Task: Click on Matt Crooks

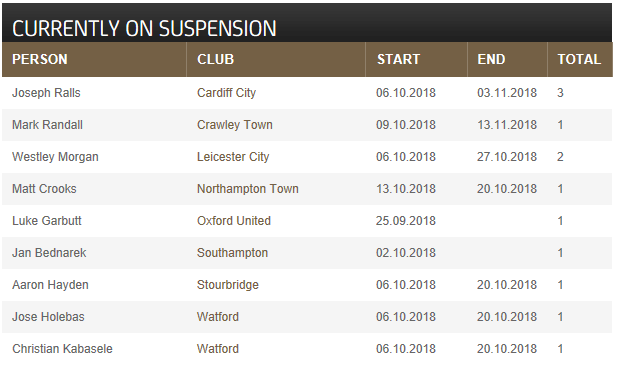Action: click(x=44, y=189)
